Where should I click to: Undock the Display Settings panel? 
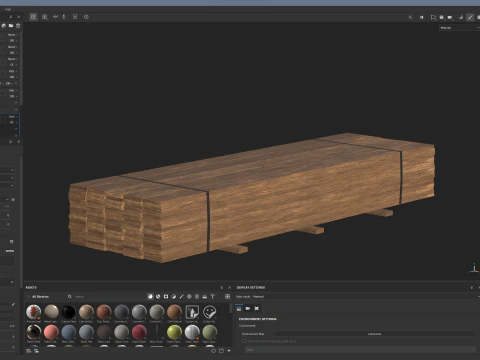471,287
